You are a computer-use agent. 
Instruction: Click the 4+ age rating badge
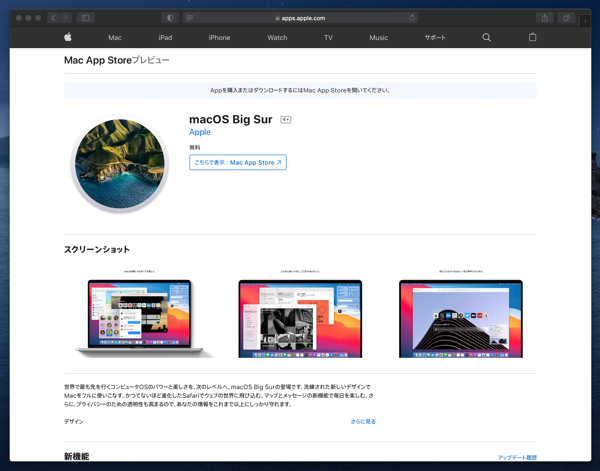point(285,120)
